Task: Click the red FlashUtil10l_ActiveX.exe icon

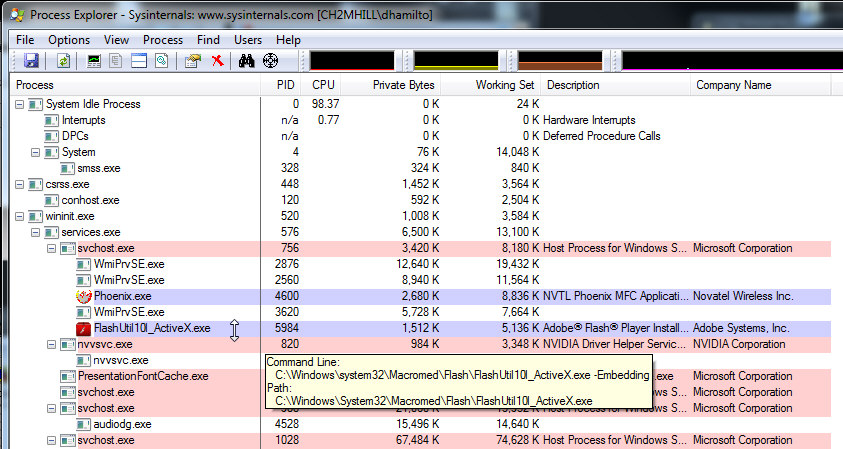Action: [83, 329]
